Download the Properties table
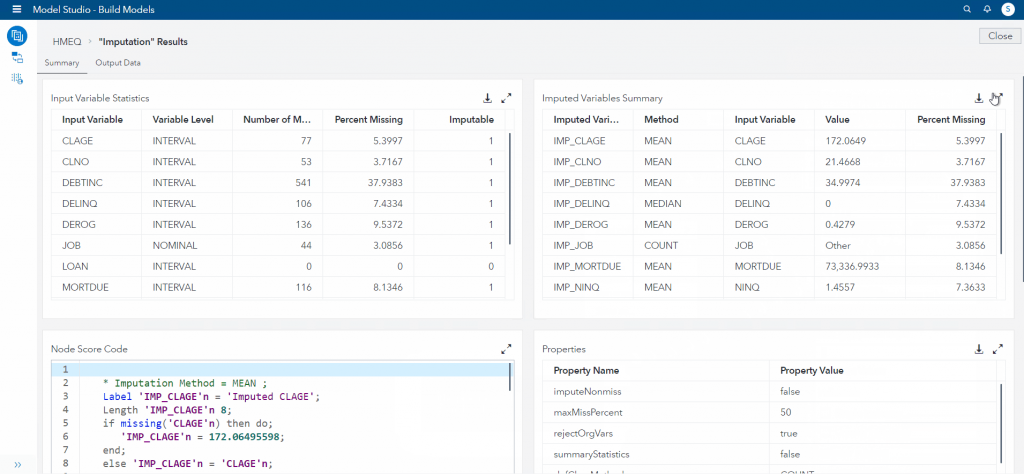The height and width of the screenshot is (474, 1024). pos(978,349)
